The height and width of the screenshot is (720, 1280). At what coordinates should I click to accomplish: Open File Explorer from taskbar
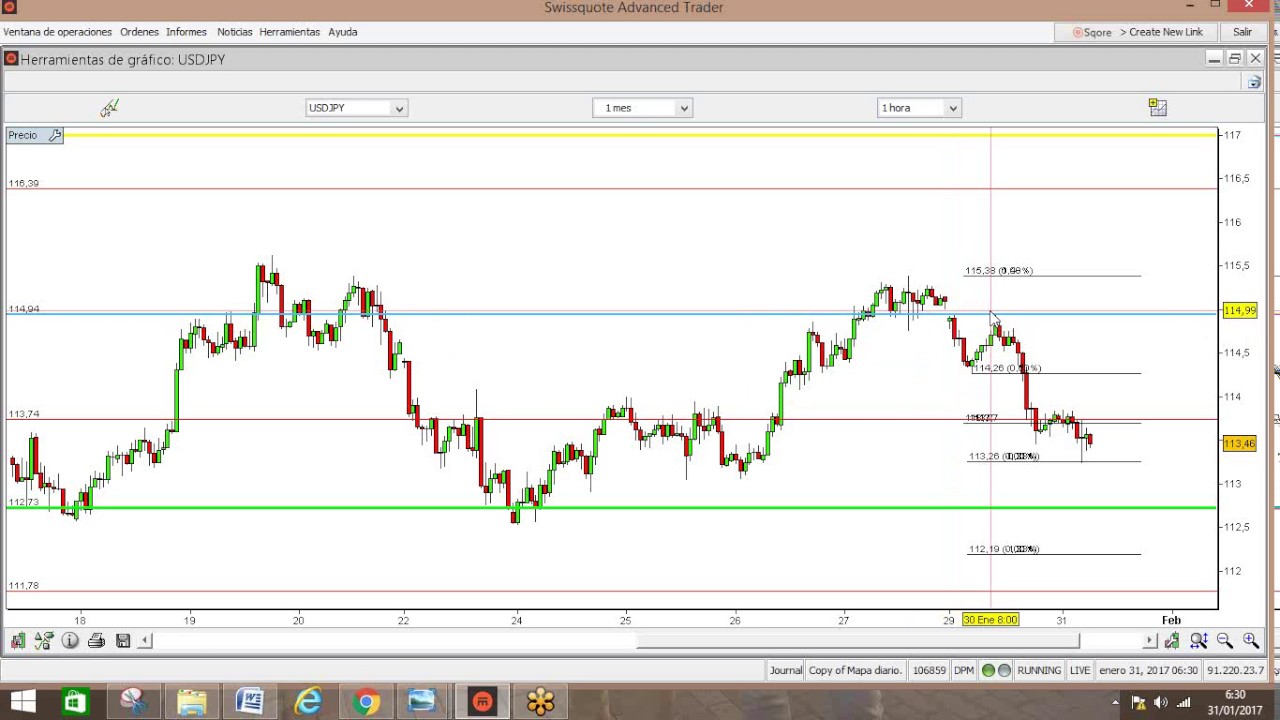[x=191, y=702]
